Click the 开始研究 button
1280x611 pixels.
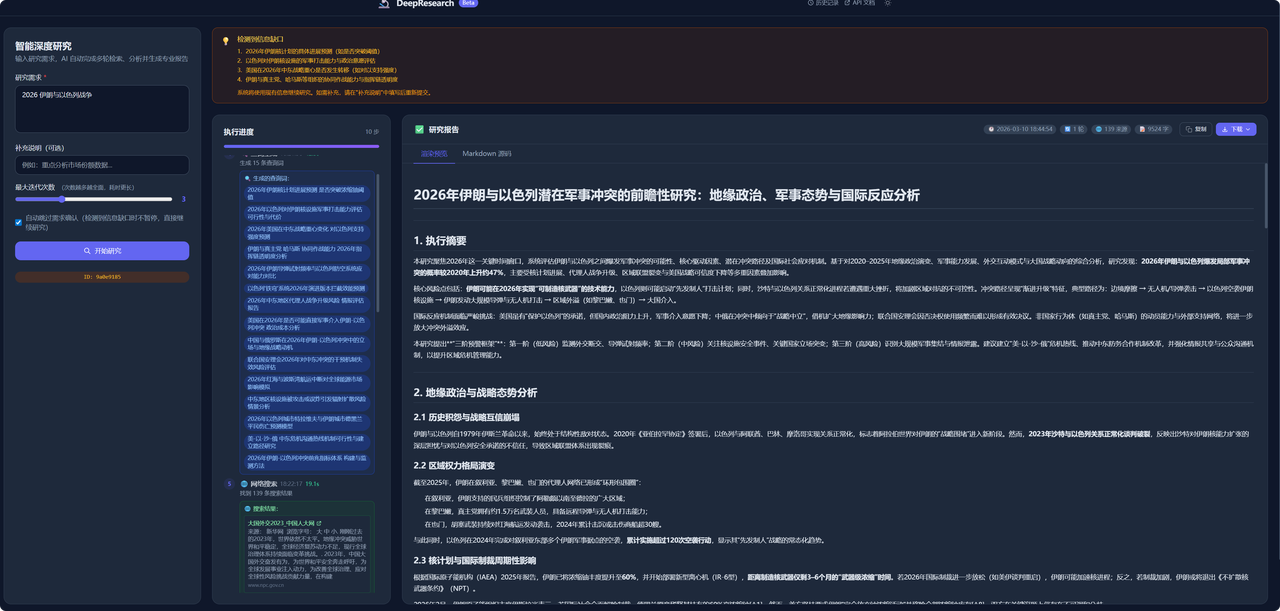(x=102, y=251)
